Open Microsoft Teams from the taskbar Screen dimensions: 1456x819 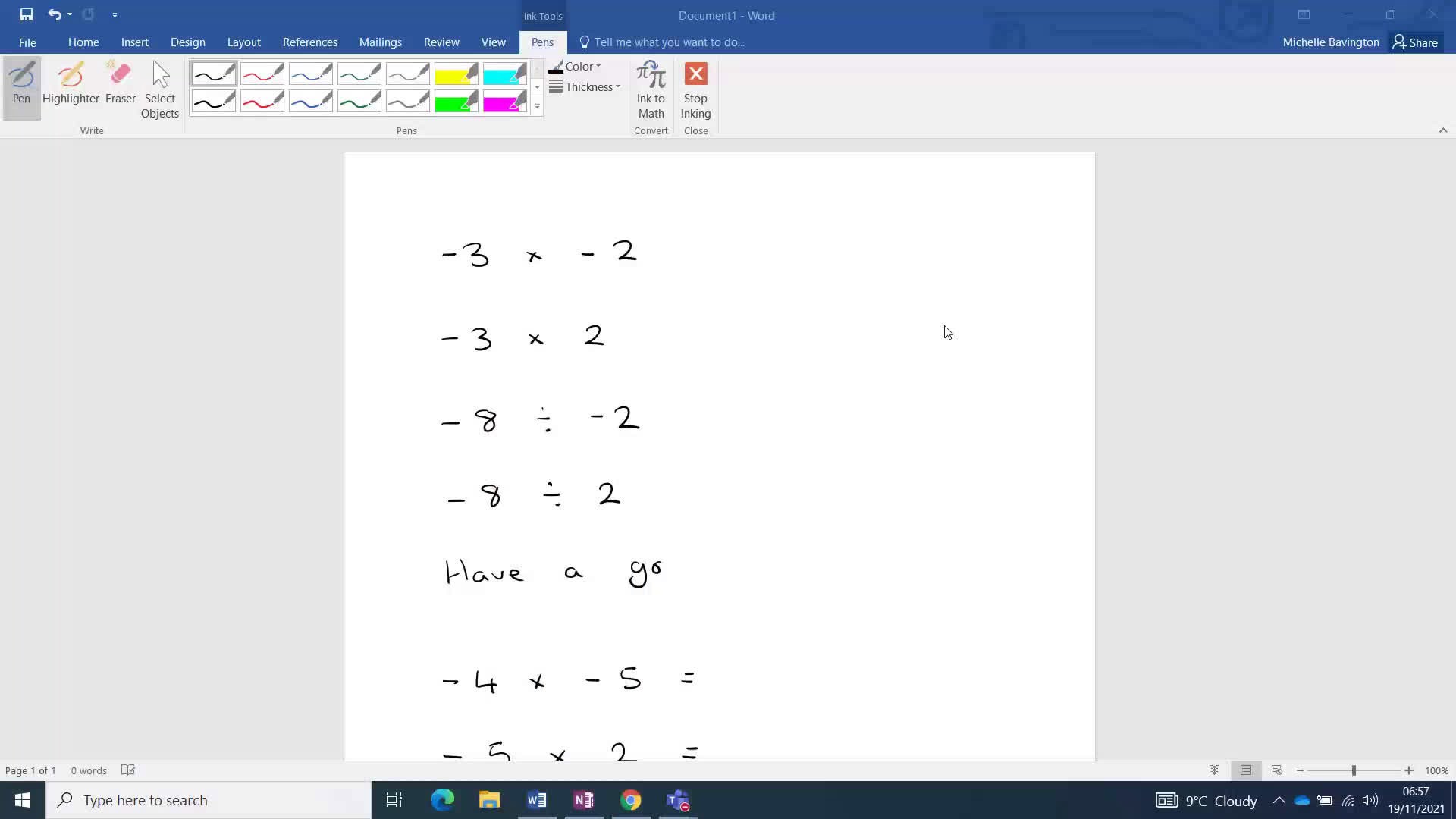pyautogui.click(x=677, y=799)
